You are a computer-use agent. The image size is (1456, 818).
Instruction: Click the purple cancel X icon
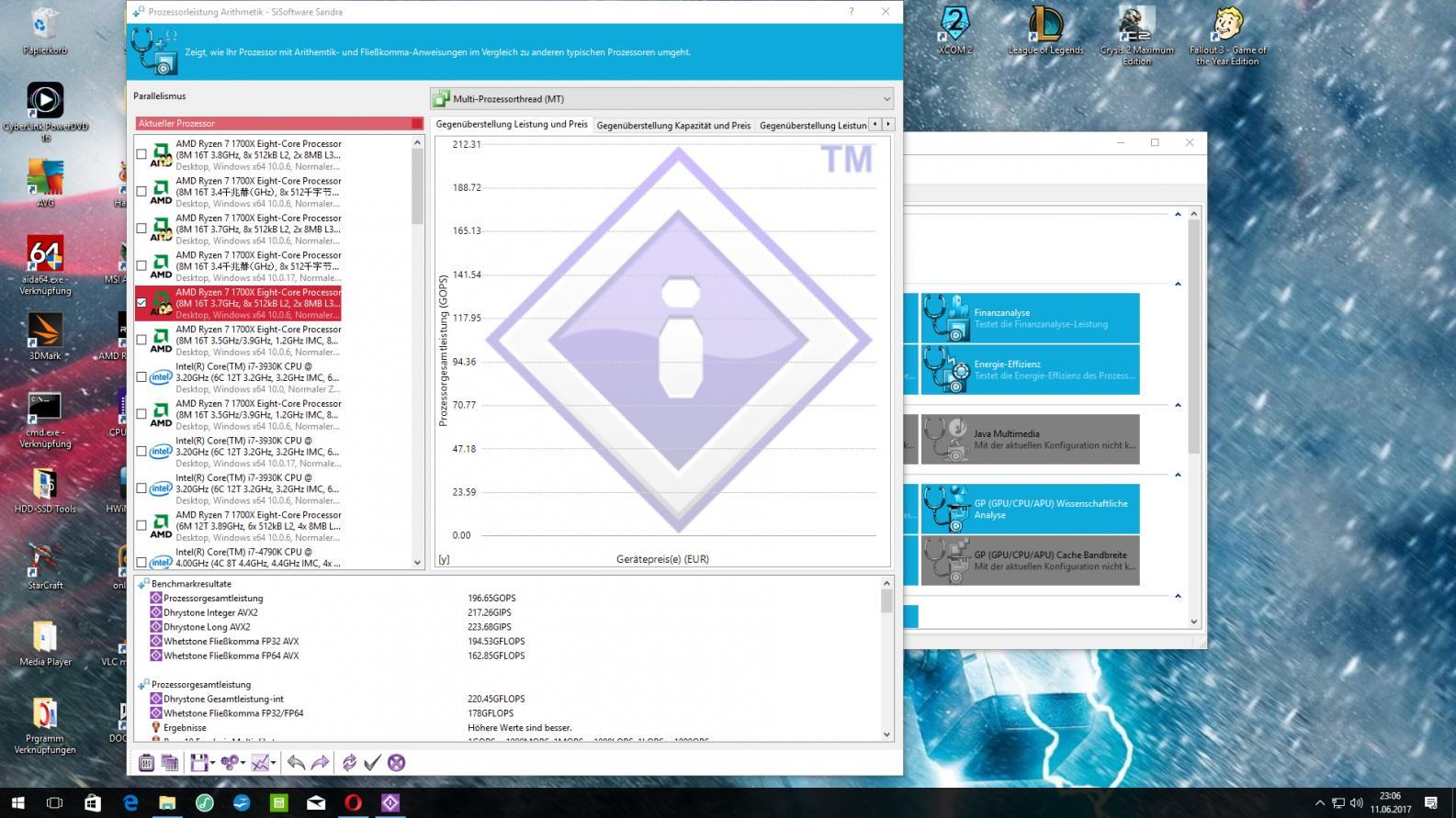[x=396, y=762]
